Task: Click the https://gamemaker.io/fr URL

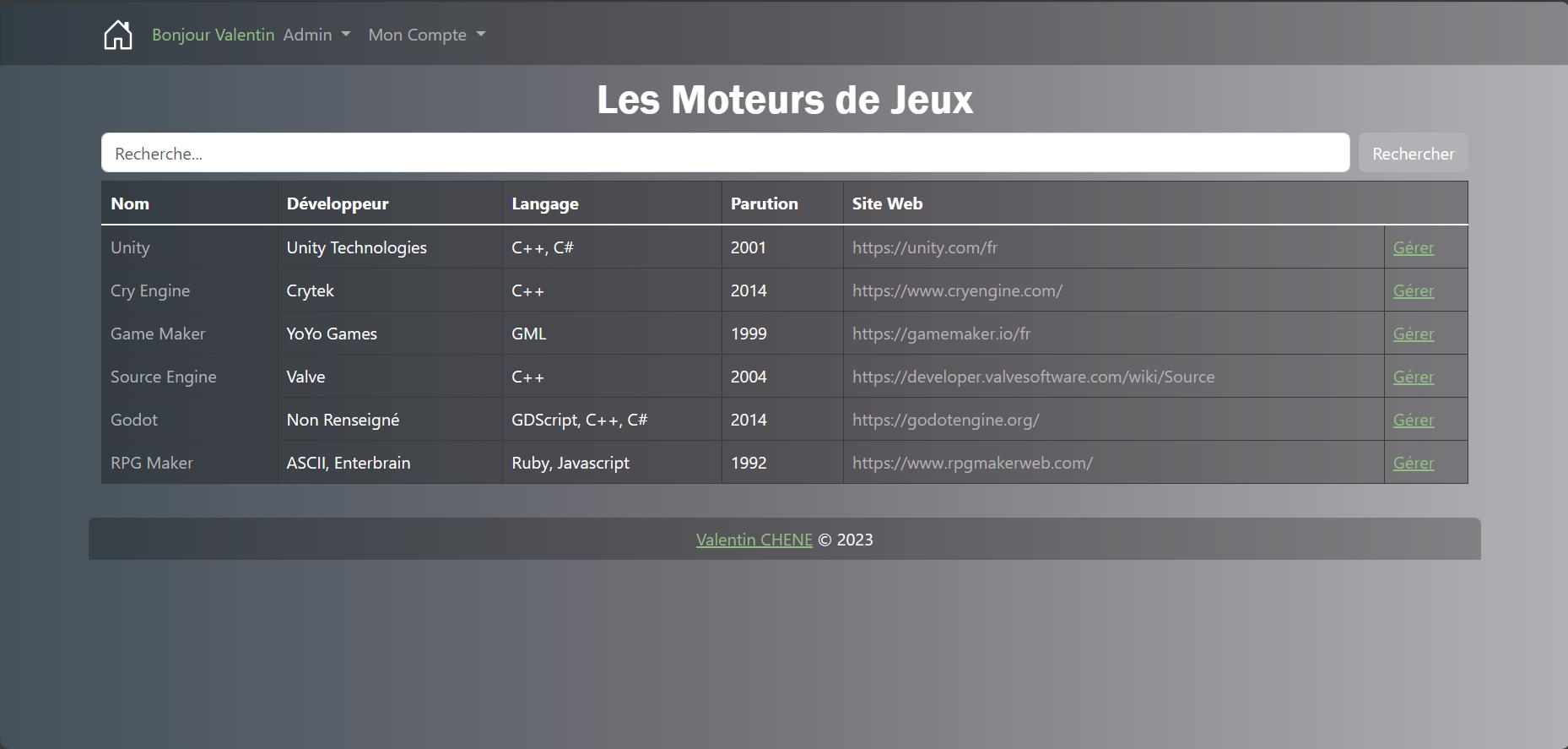Action: [942, 334]
